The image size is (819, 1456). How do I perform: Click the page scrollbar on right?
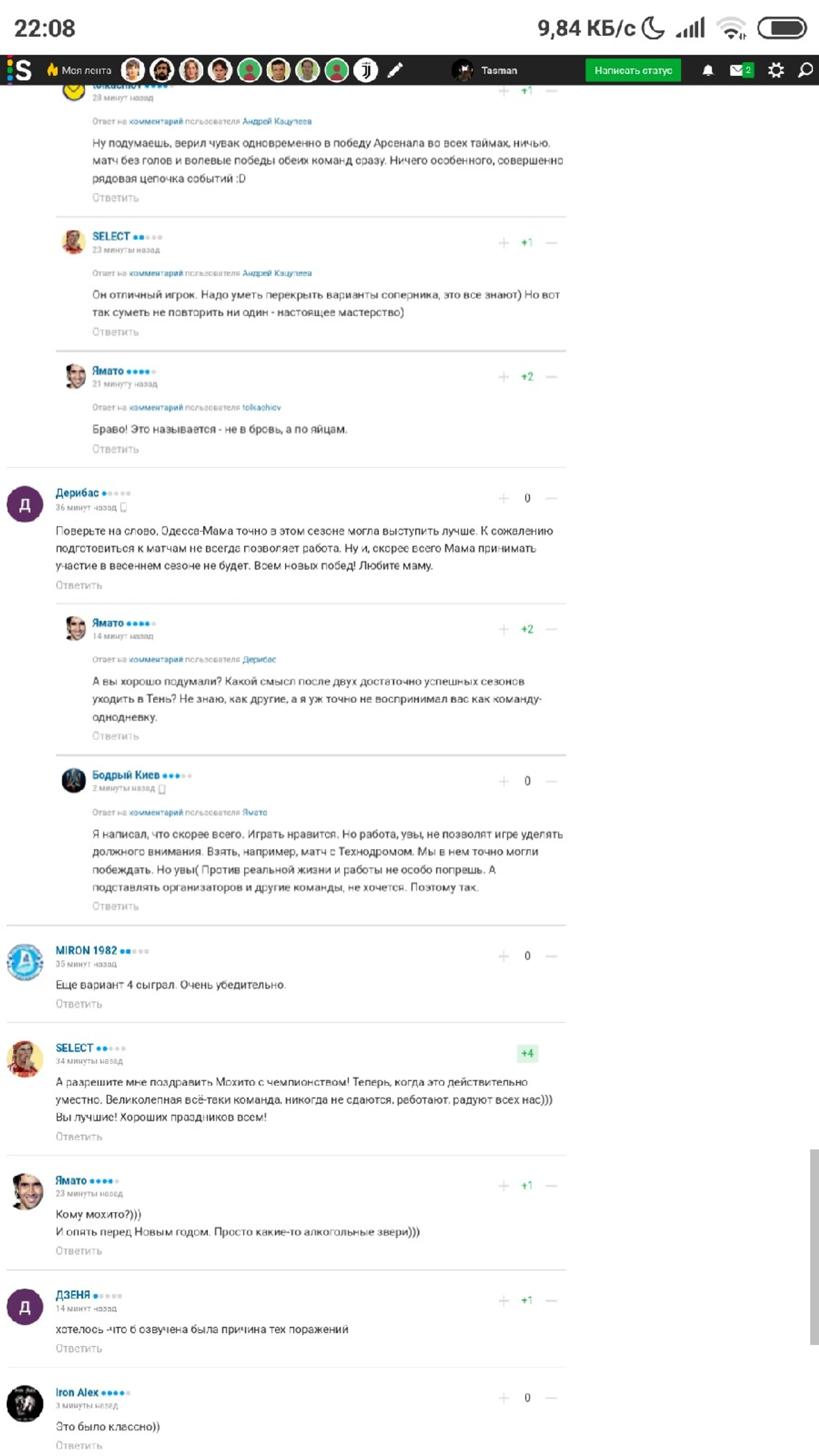[x=814, y=1246]
